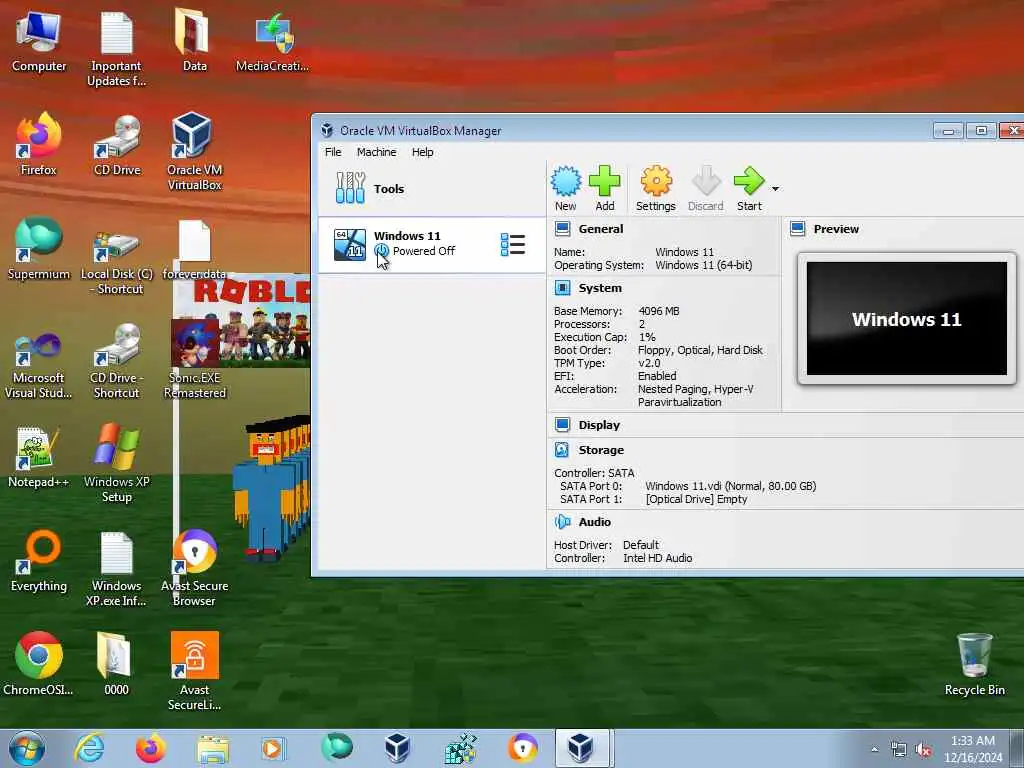Viewport: 1024px width, 768px height.
Task: Select the Firefox desktop shortcut
Action: (x=39, y=144)
